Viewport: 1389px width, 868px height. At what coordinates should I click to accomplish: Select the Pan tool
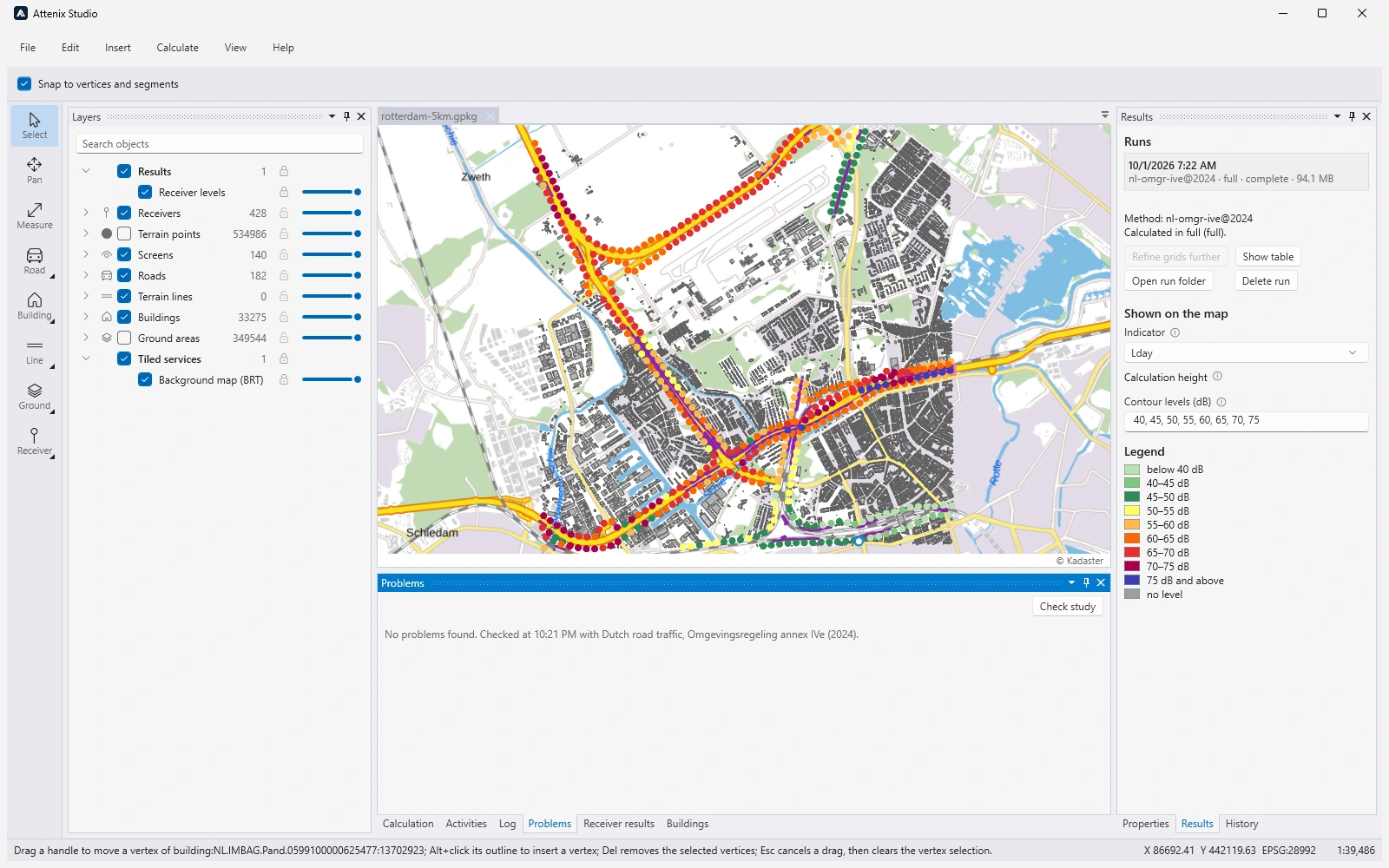point(35,171)
